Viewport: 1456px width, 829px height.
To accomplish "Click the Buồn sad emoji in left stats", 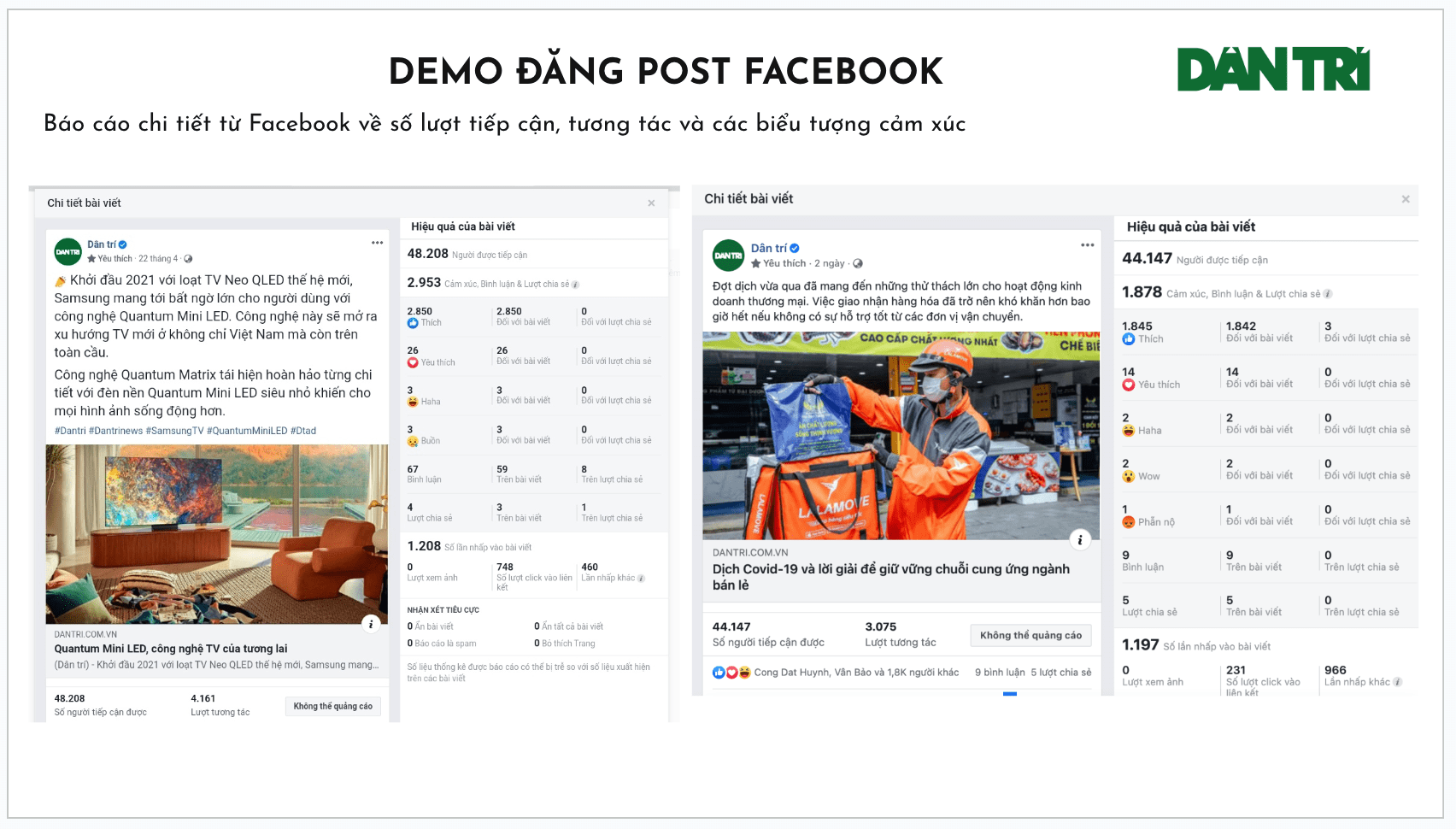I will click(413, 441).
